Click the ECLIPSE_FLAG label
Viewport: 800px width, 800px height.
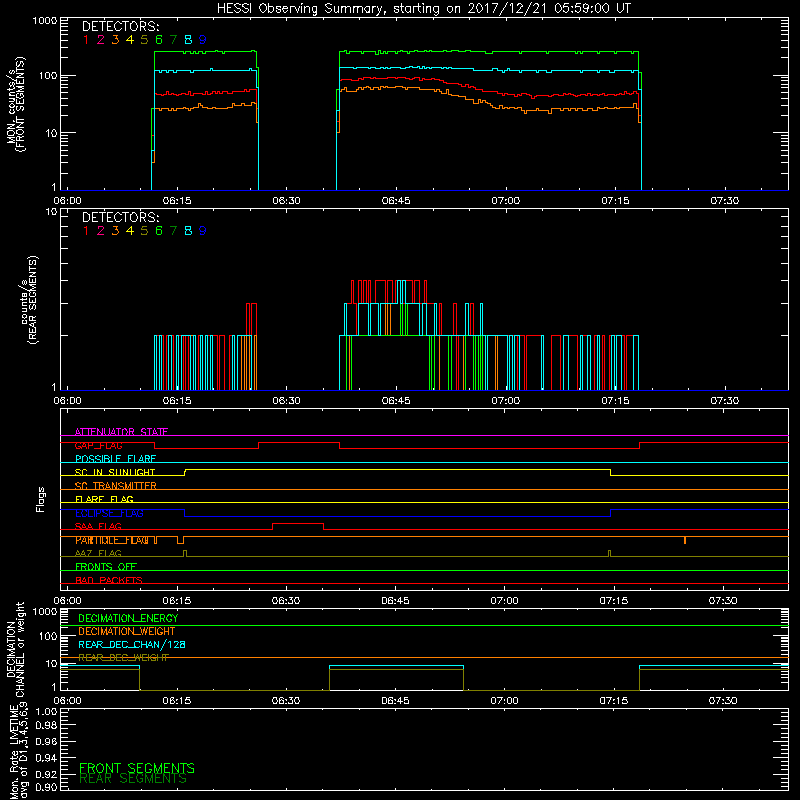(109, 513)
